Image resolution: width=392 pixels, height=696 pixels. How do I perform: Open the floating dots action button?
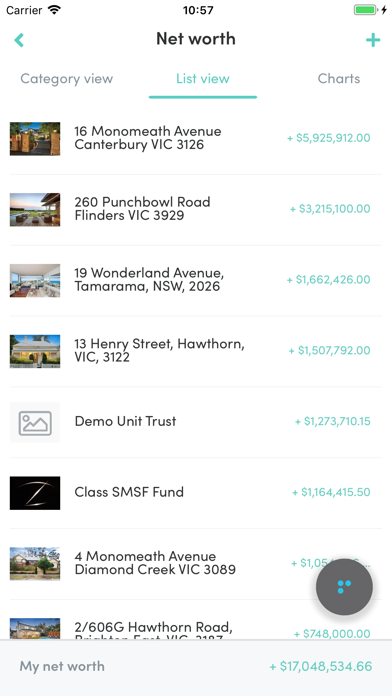[344, 587]
